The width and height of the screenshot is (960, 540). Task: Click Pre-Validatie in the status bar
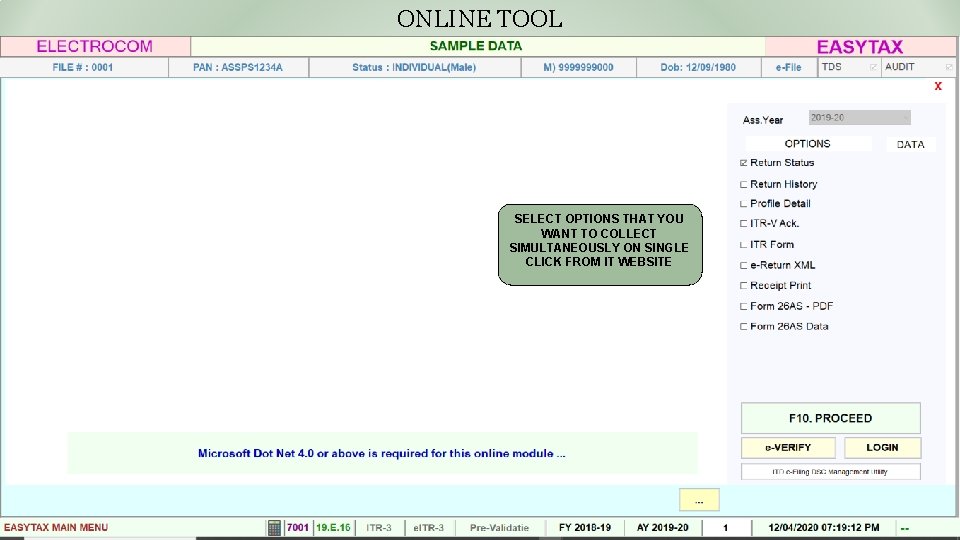(x=499, y=528)
